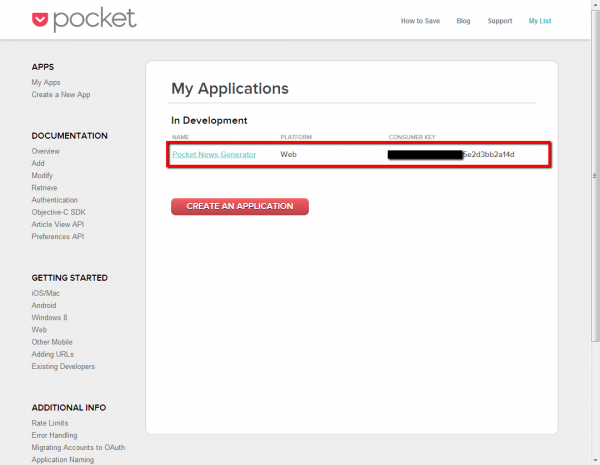600x465 pixels.
Task: Open Migrating Accounts to OAuth page
Action: point(78,448)
